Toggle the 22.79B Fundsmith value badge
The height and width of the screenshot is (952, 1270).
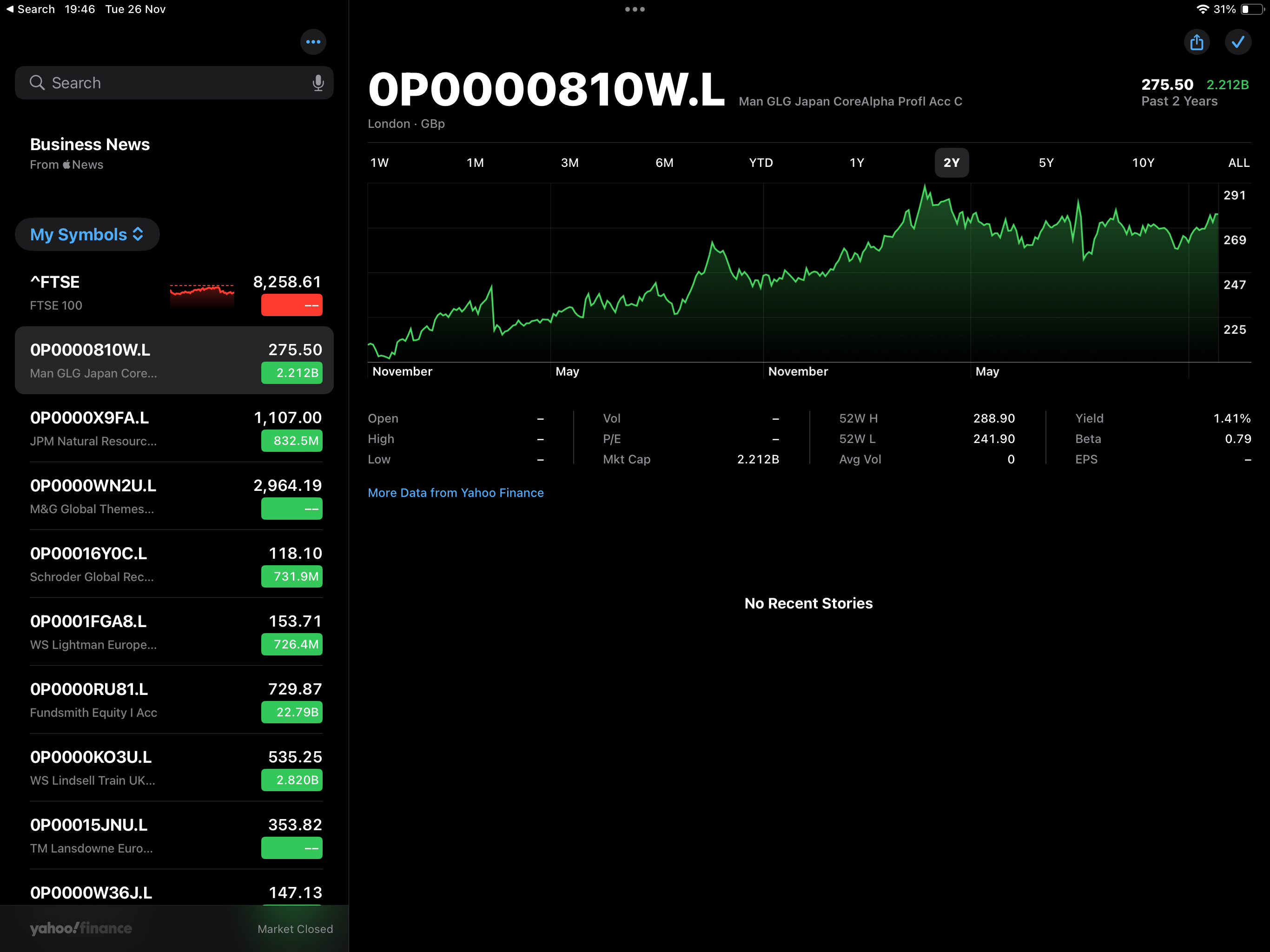point(291,712)
